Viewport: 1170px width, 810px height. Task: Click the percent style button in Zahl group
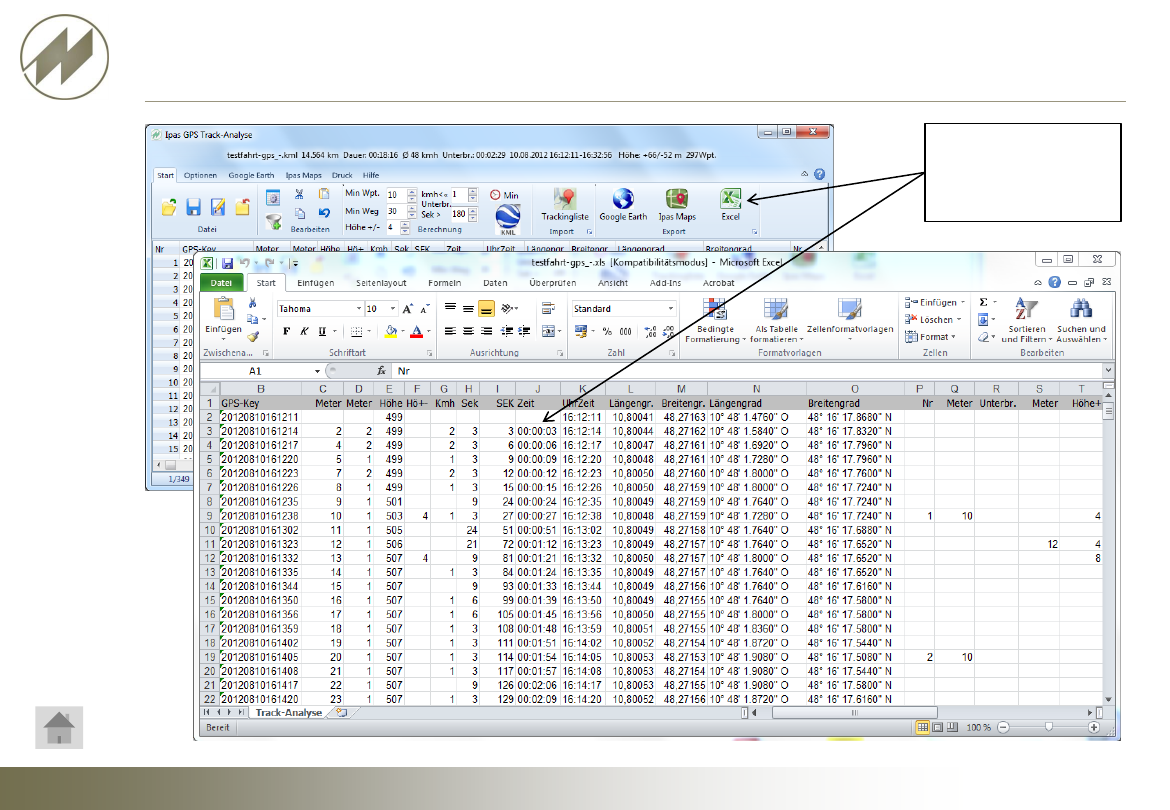pos(607,331)
